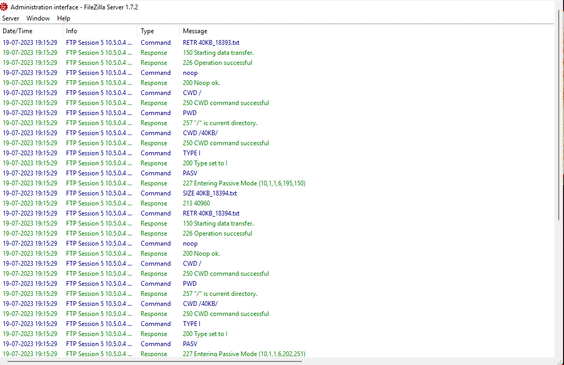Click the date cell in the RETR 40KB_18394.txt row
The image size is (564, 365).
(x=30, y=213)
